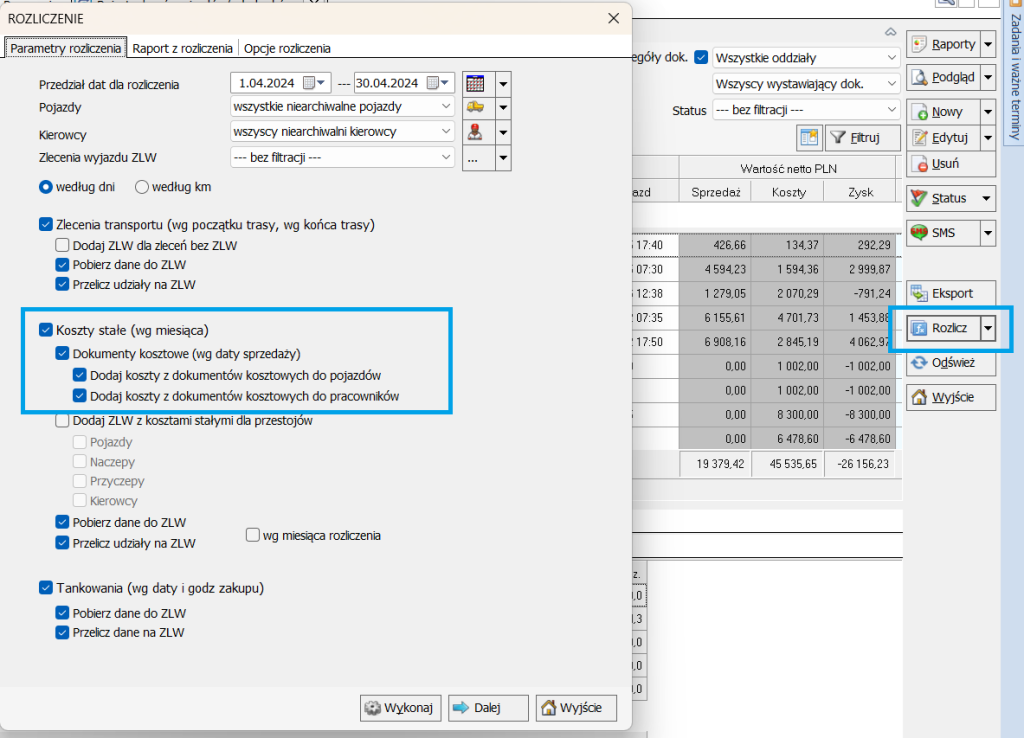Screen dimensions: 1024x738
Task: Check 'Dodaj ZLW dla zleceń bez ZLW'
Action: click(63, 245)
